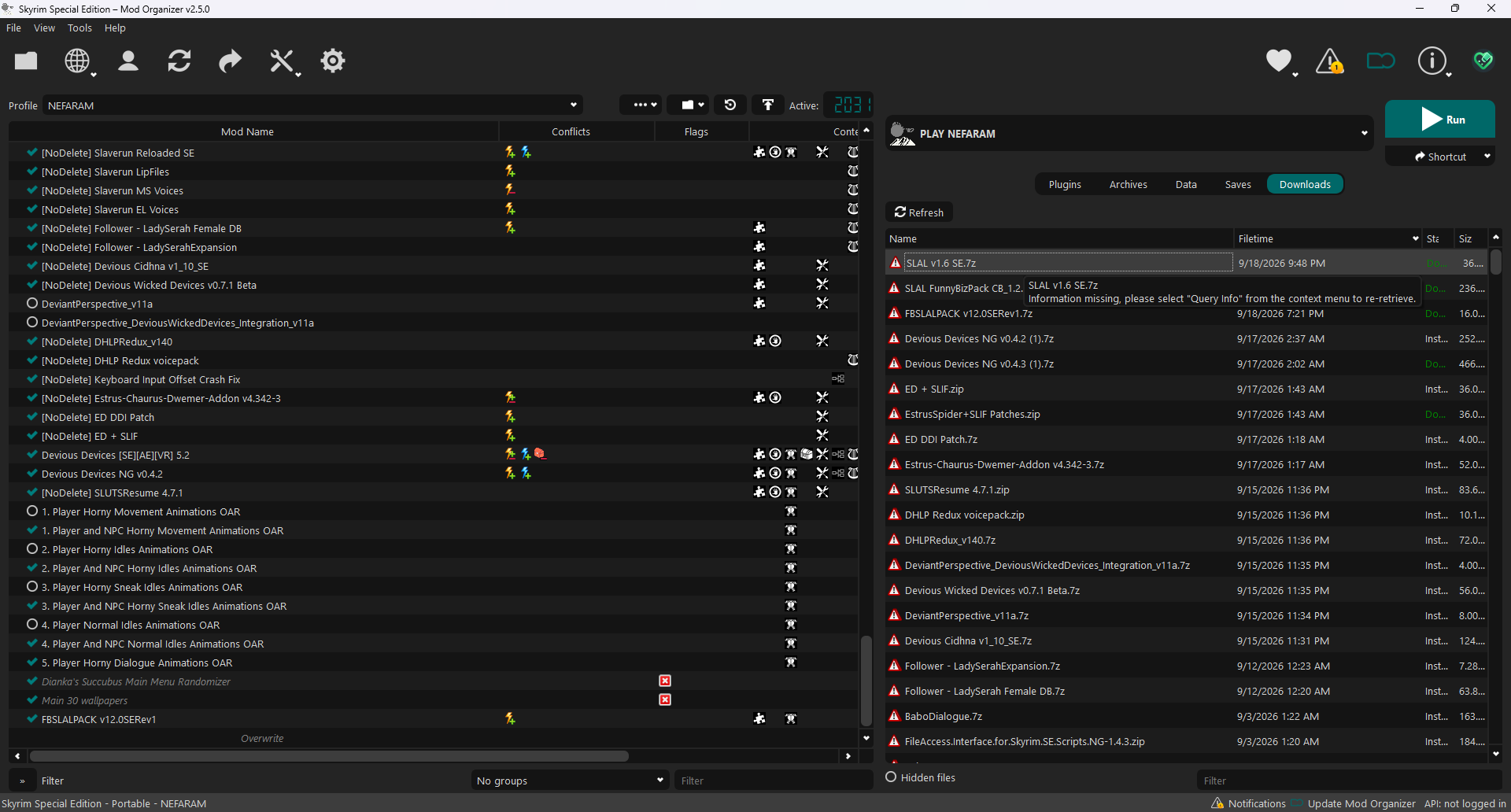Uncheck the Main 30 wallpapers mod
Viewport: 1511px width, 812px height.
pyautogui.click(x=32, y=700)
